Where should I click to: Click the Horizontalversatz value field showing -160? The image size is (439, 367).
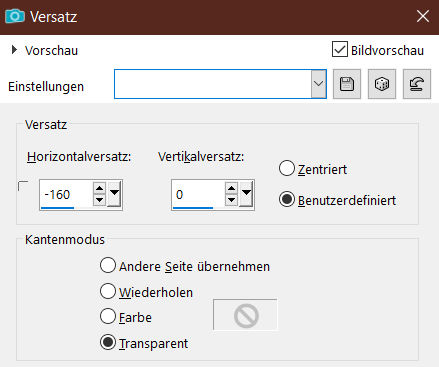pos(66,194)
